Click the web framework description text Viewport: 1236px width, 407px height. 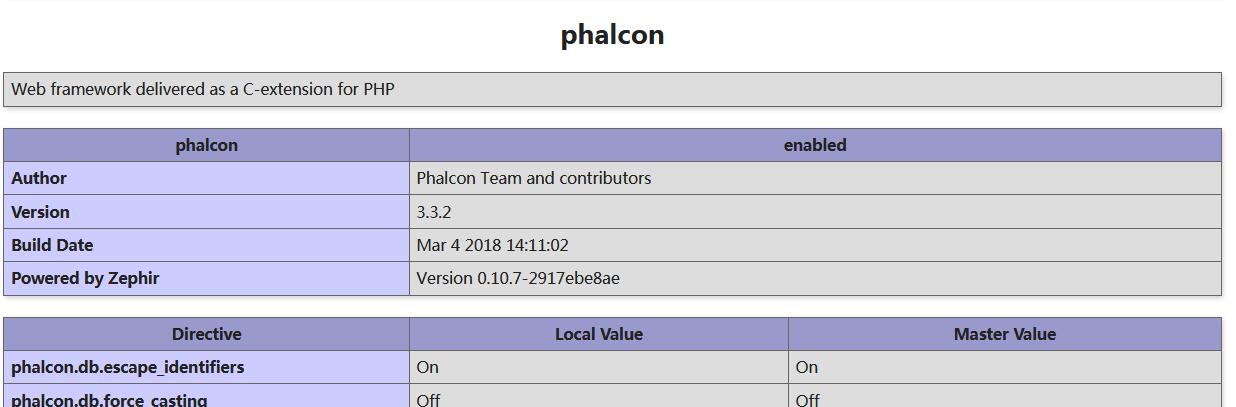point(203,89)
